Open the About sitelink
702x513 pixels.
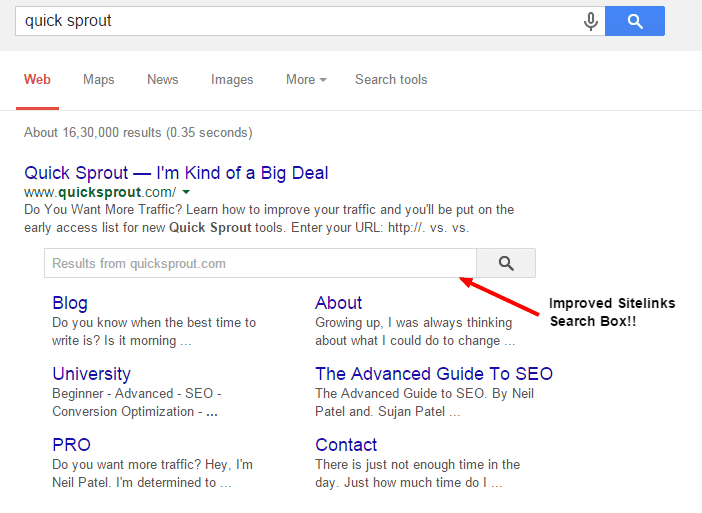coord(338,303)
